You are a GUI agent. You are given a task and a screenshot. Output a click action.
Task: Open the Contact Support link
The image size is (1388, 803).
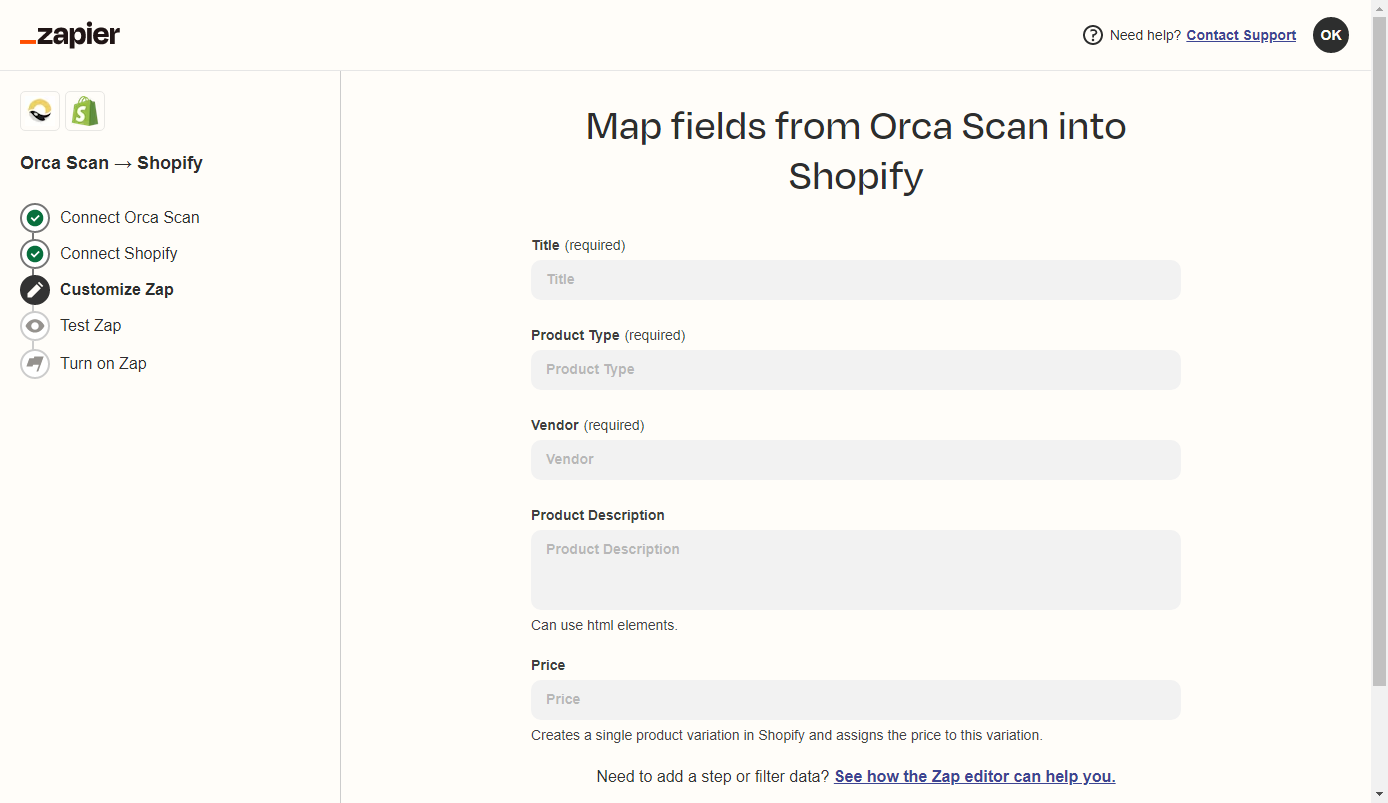[1241, 35]
